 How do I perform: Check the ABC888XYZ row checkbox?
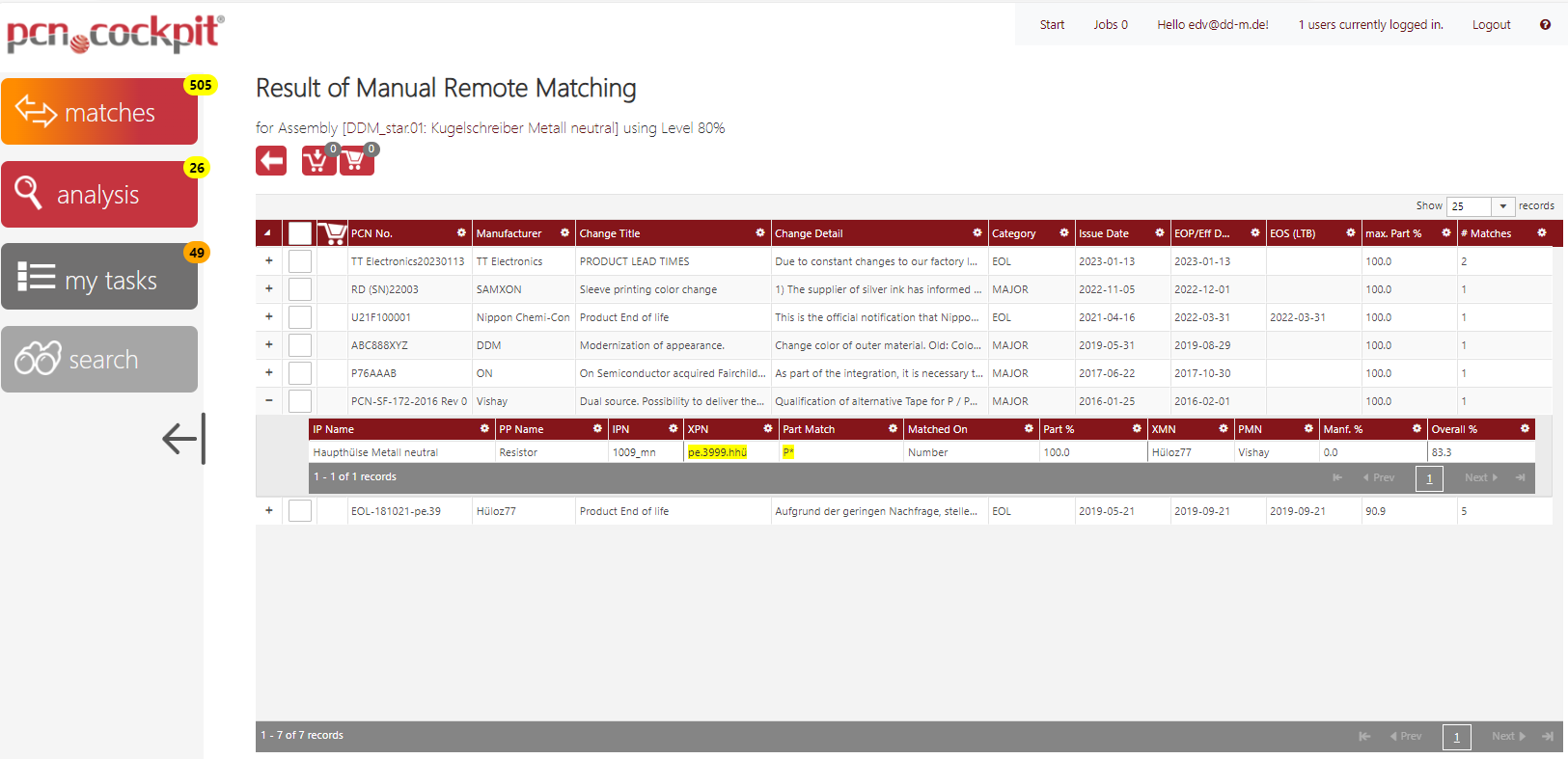300,345
